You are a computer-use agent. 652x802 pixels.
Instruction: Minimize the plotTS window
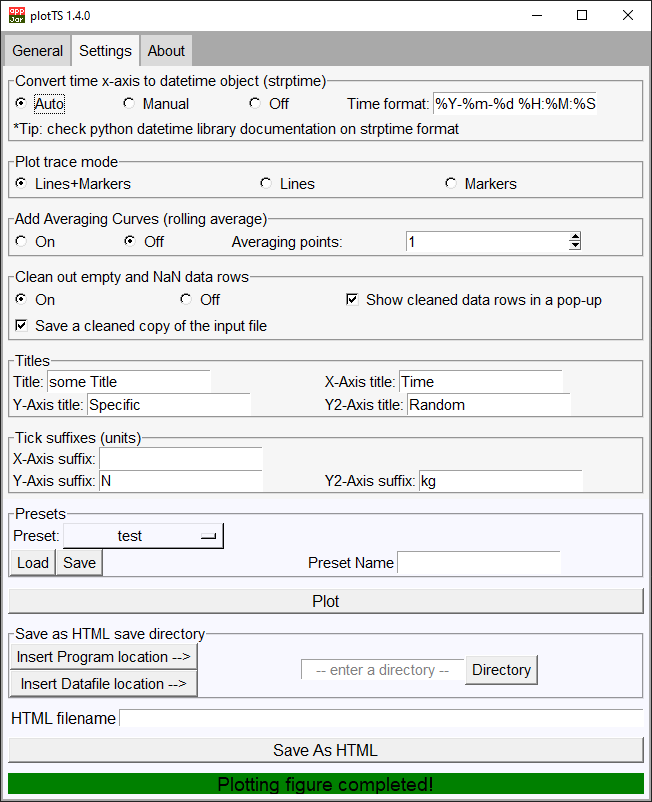tap(537, 15)
